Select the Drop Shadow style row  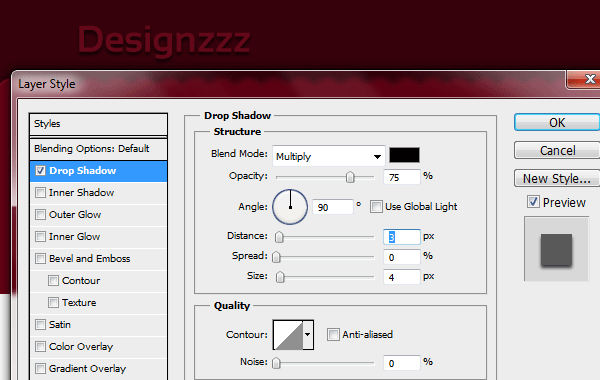[98, 171]
